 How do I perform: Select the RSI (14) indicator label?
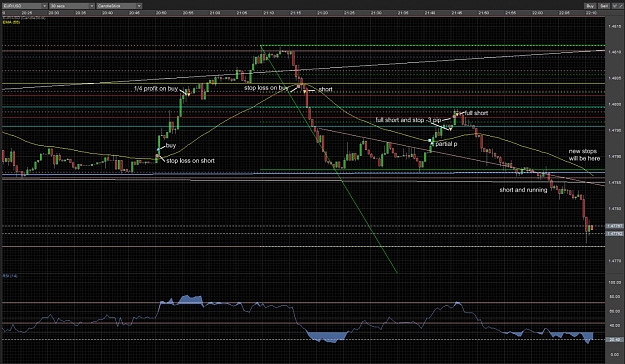click(x=10, y=276)
